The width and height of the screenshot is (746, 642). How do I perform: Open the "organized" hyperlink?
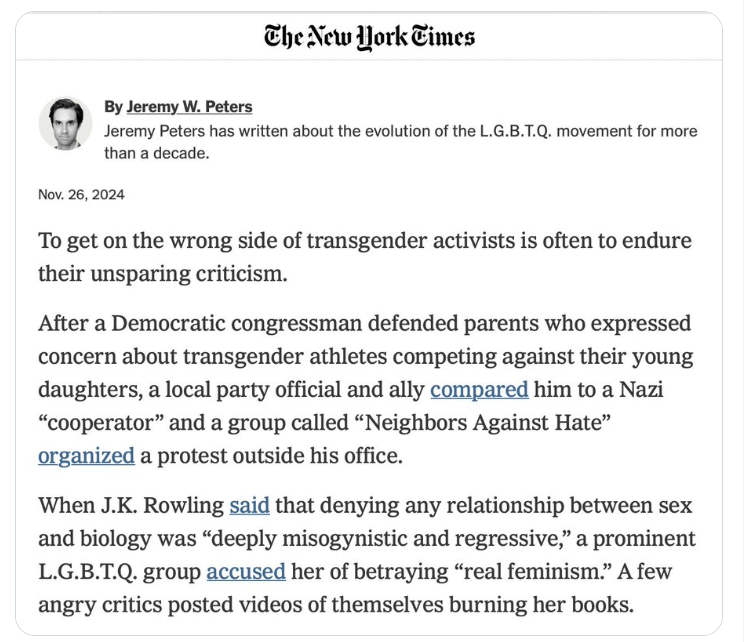[x=86, y=456]
